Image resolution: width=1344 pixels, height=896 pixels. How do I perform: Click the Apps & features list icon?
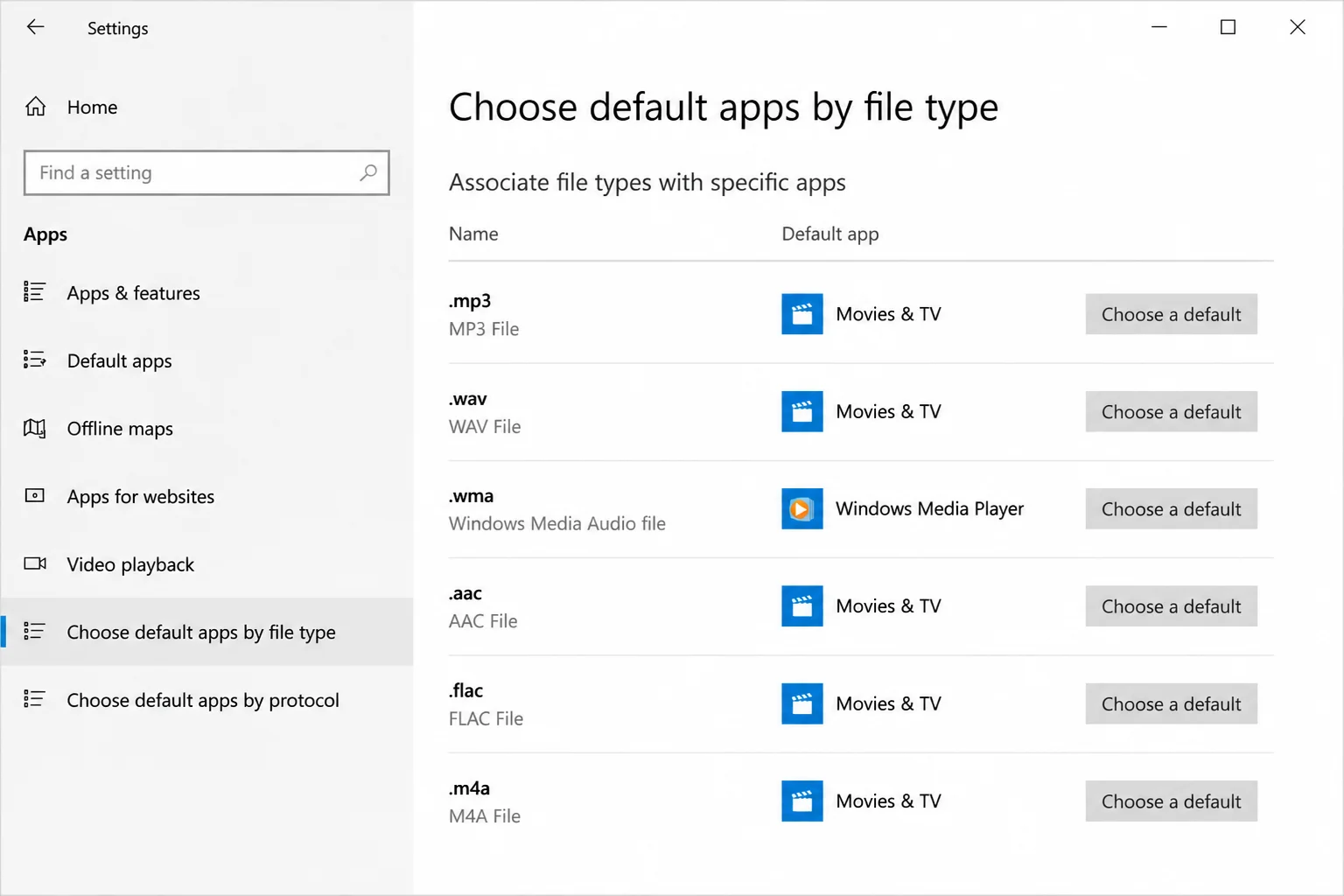pos(34,291)
